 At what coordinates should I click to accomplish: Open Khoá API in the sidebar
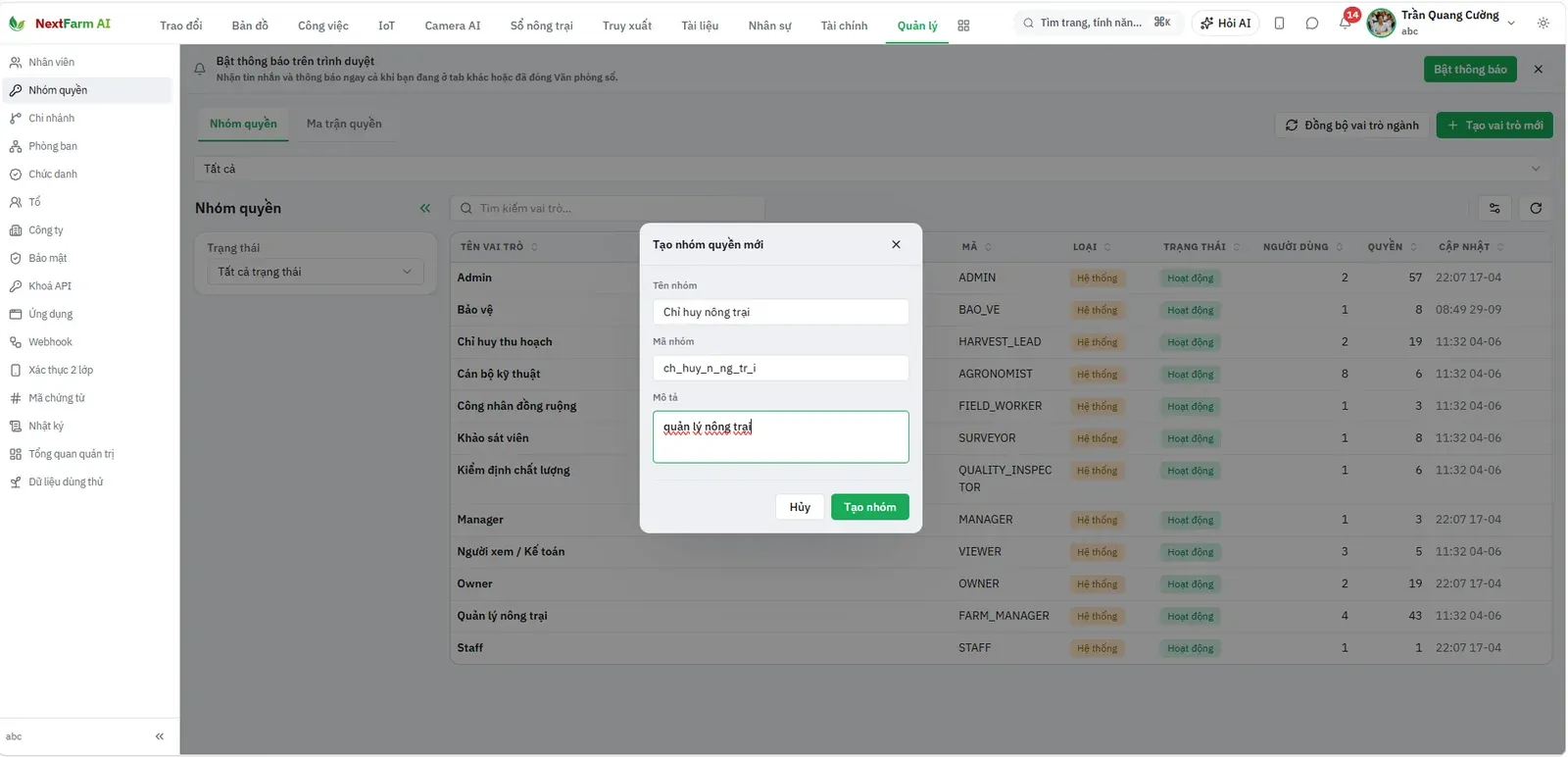point(88,286)
